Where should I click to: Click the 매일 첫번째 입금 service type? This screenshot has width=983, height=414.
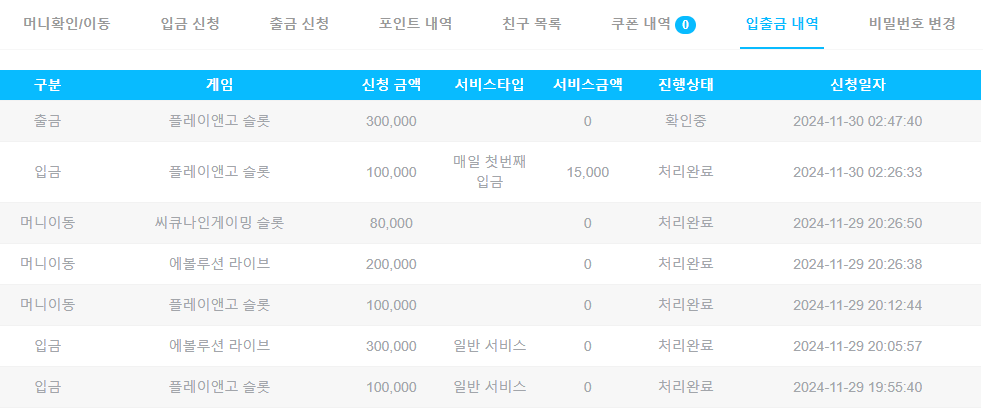pyautogui.click(x=489, y=172)
